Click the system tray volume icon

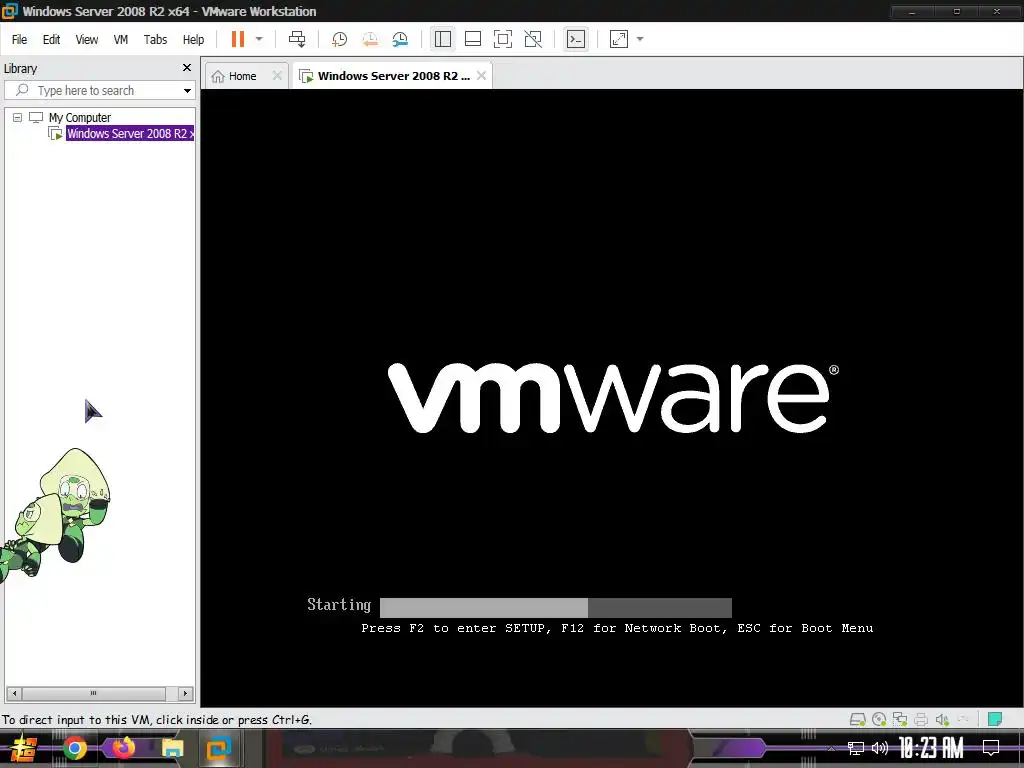pos(880,748)
